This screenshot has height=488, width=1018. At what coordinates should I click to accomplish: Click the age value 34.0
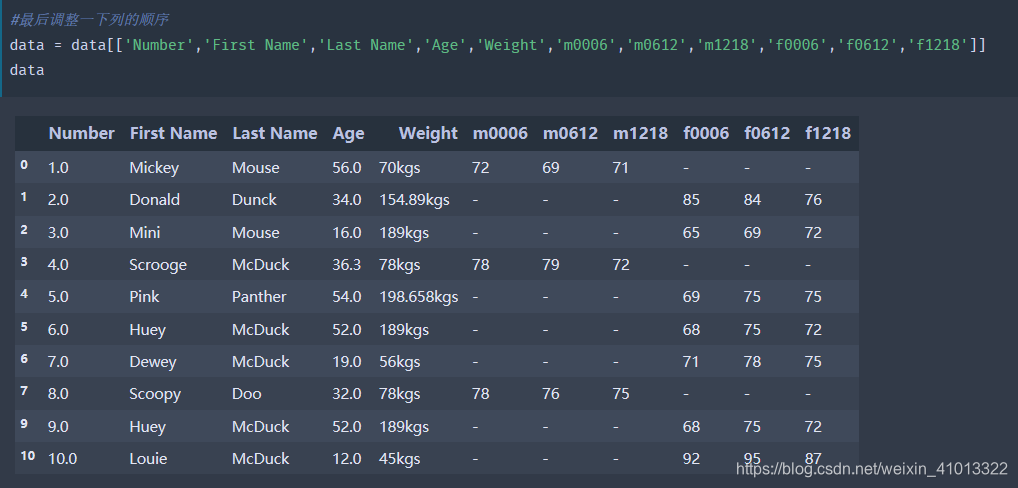347,200
